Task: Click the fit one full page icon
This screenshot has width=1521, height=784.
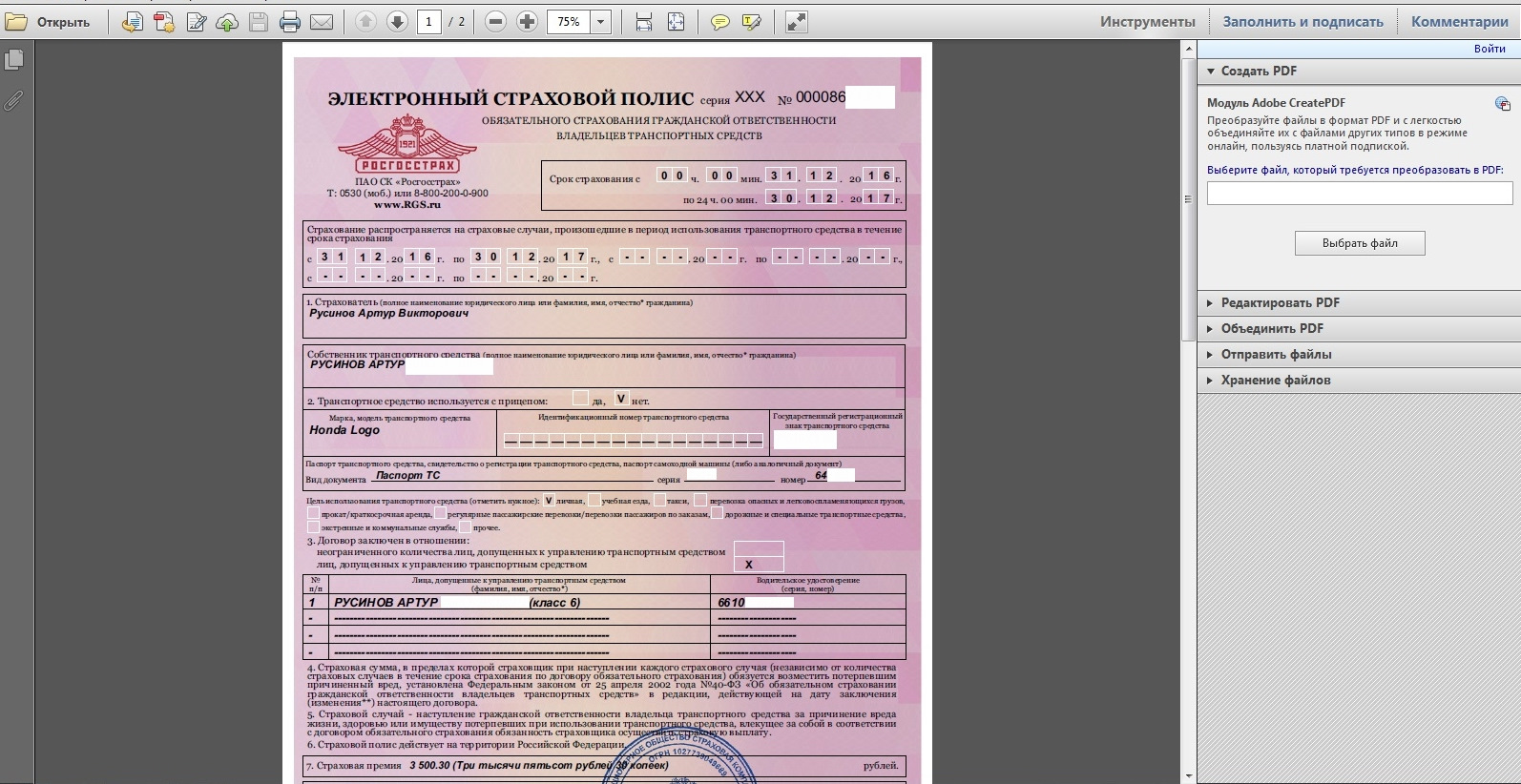Action: click(676, 22)
